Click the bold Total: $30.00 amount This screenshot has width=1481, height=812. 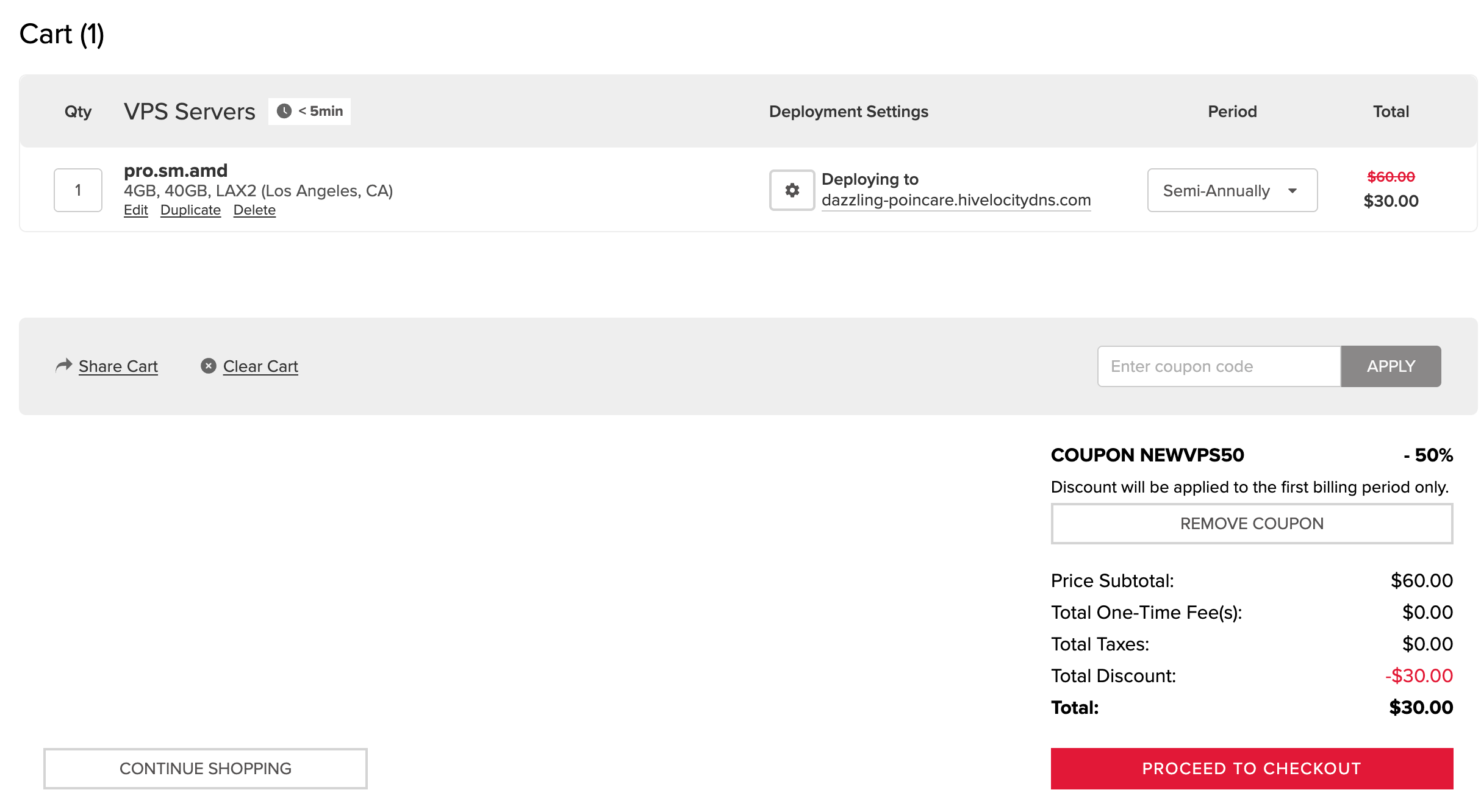pyautogui.click(x=1421, y=708)
